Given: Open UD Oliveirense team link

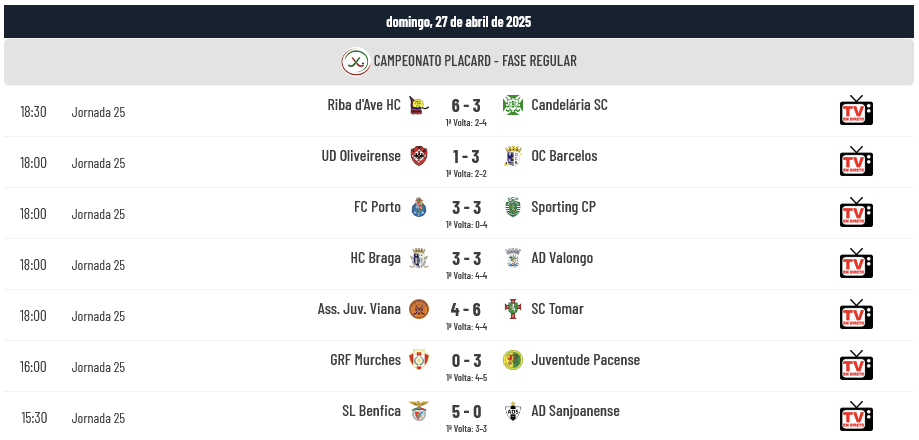Looking at the screenshot, I should (x=361, y=156).
